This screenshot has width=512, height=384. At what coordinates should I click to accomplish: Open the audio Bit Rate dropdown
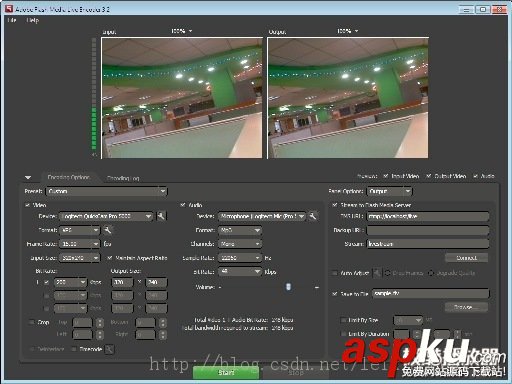tap(240, 272)
